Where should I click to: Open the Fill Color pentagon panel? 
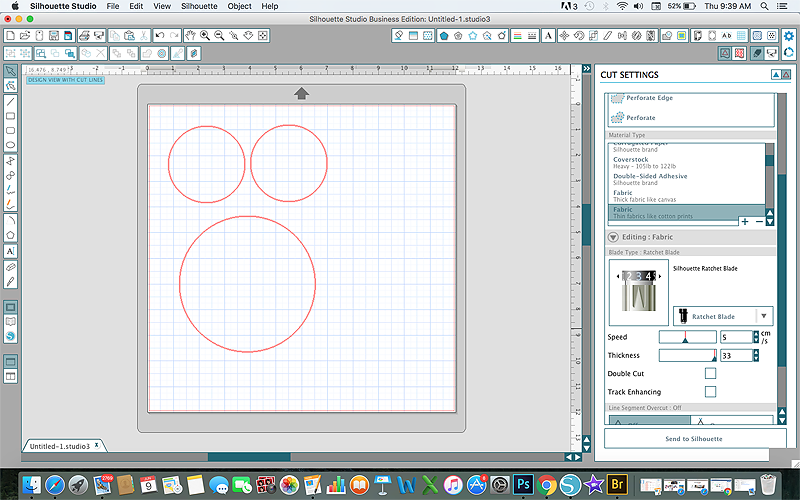tap(444, 36)
